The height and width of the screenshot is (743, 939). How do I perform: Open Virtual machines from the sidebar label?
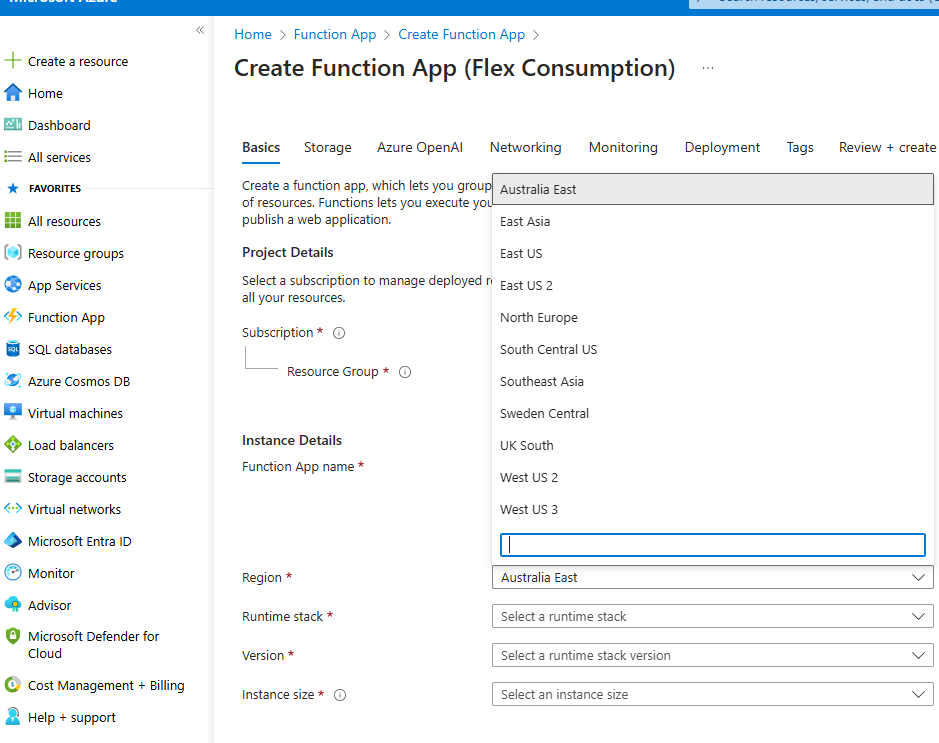click(x=75, y=413)
